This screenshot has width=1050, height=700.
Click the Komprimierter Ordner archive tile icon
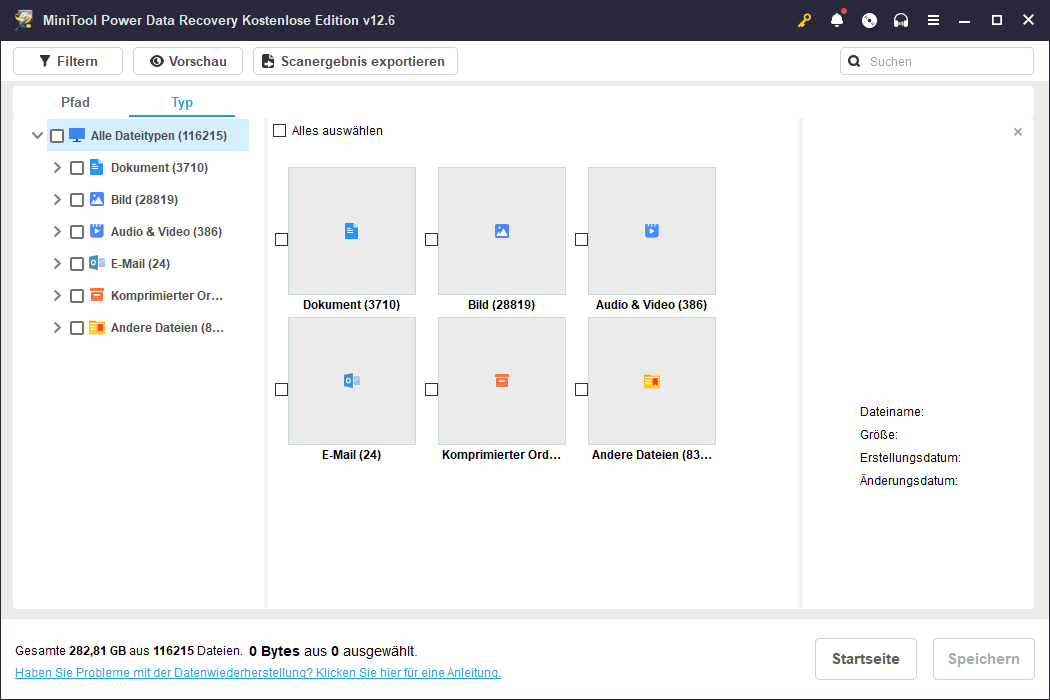[501, 381]
